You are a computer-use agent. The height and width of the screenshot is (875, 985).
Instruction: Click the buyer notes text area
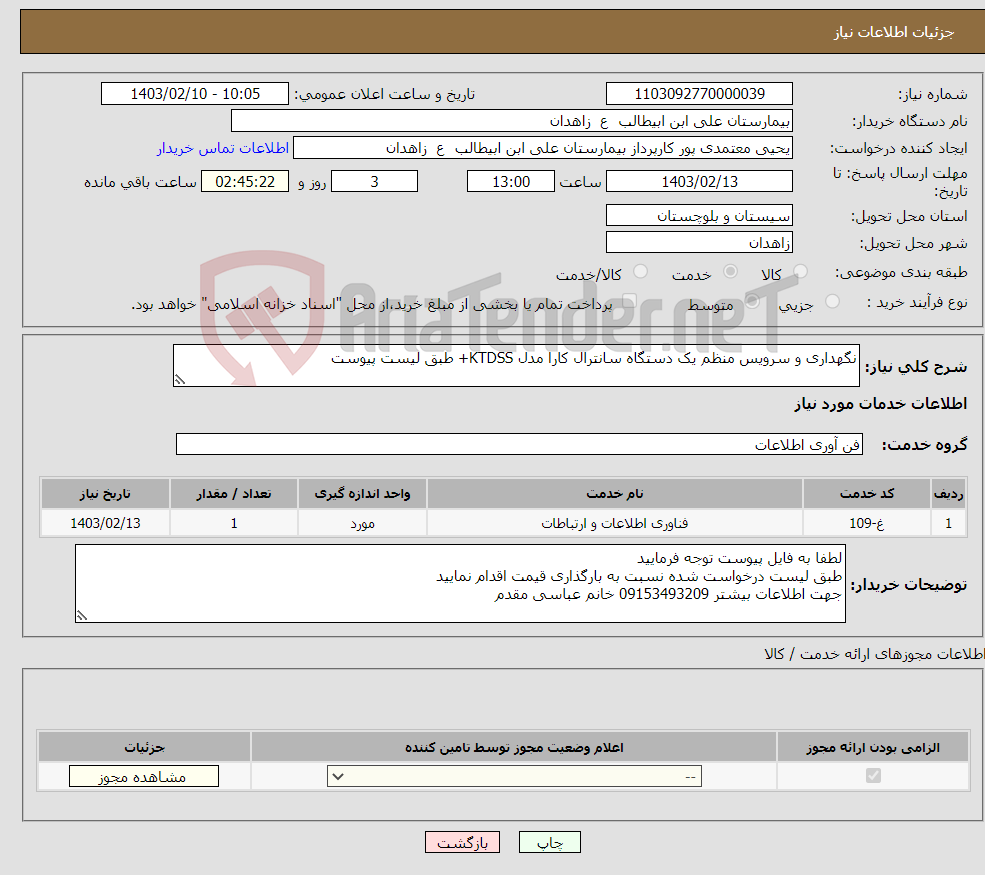pyautogui.click(x=460, y=584)
